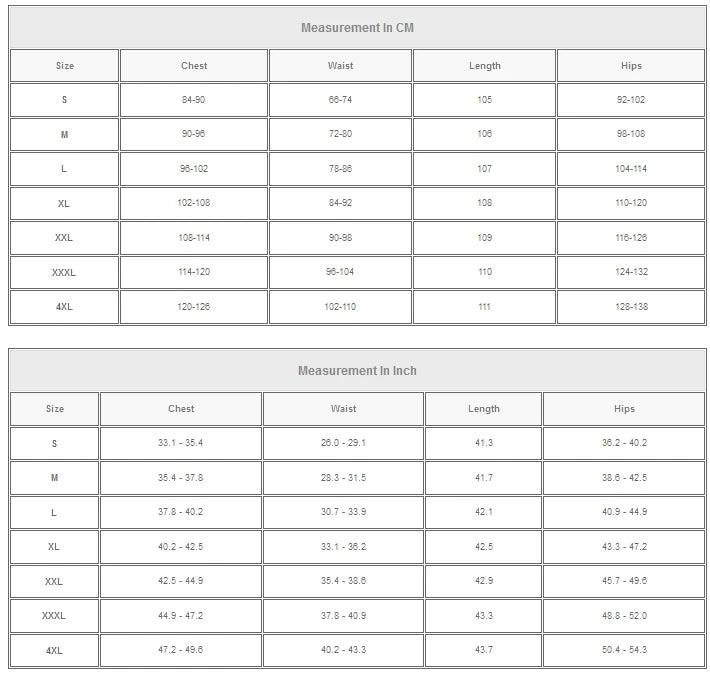Screen dimensions: 710x675
Task: Select waist cell reading 37.8 - 40.9
Action: 343,616
